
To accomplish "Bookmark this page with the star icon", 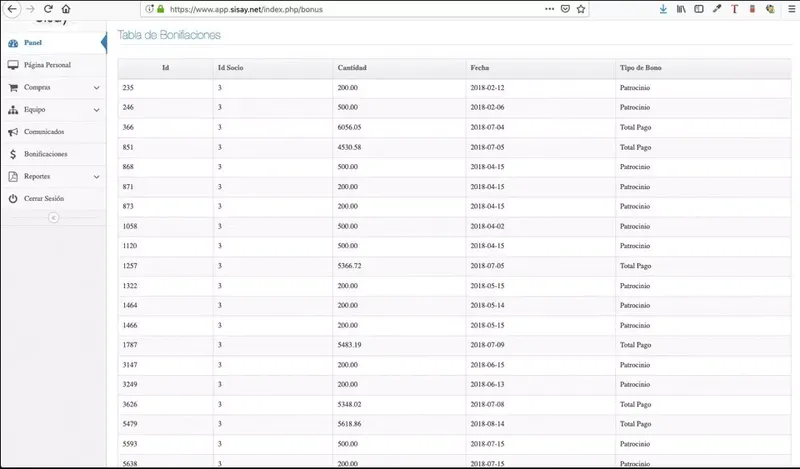I will [581, 9].
